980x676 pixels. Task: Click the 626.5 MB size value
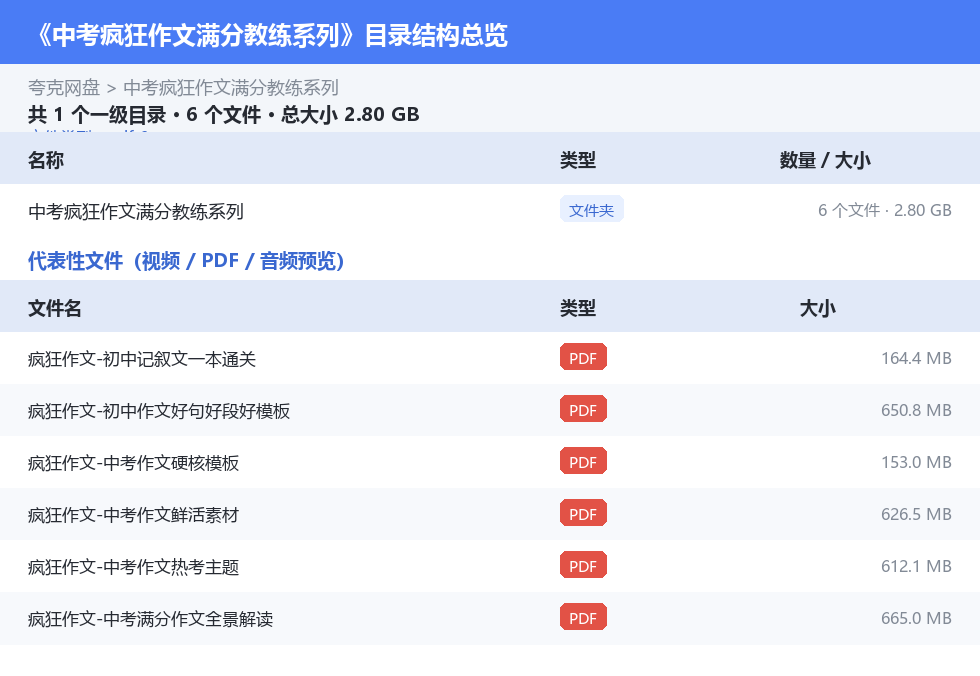coord(916,514)
